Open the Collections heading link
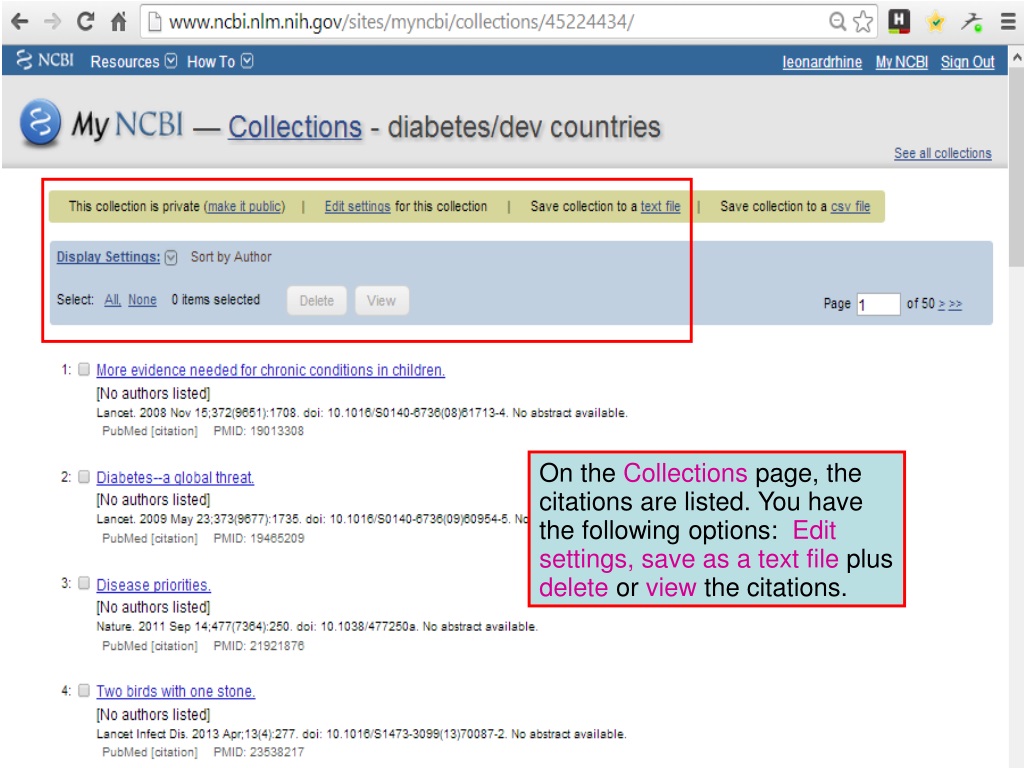The width and height of the screenshot is (1024, 768). (x=295, y=127)
